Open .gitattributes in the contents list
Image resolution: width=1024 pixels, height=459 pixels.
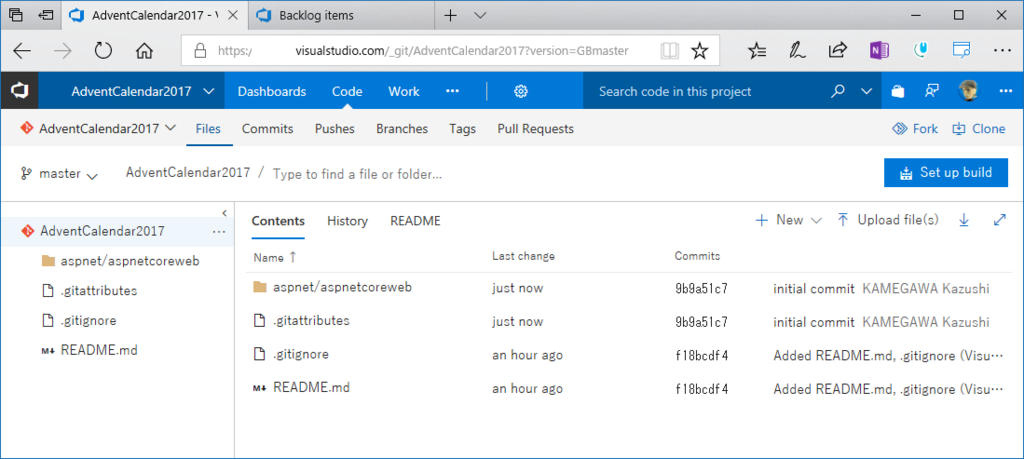[x=312, y=321]
